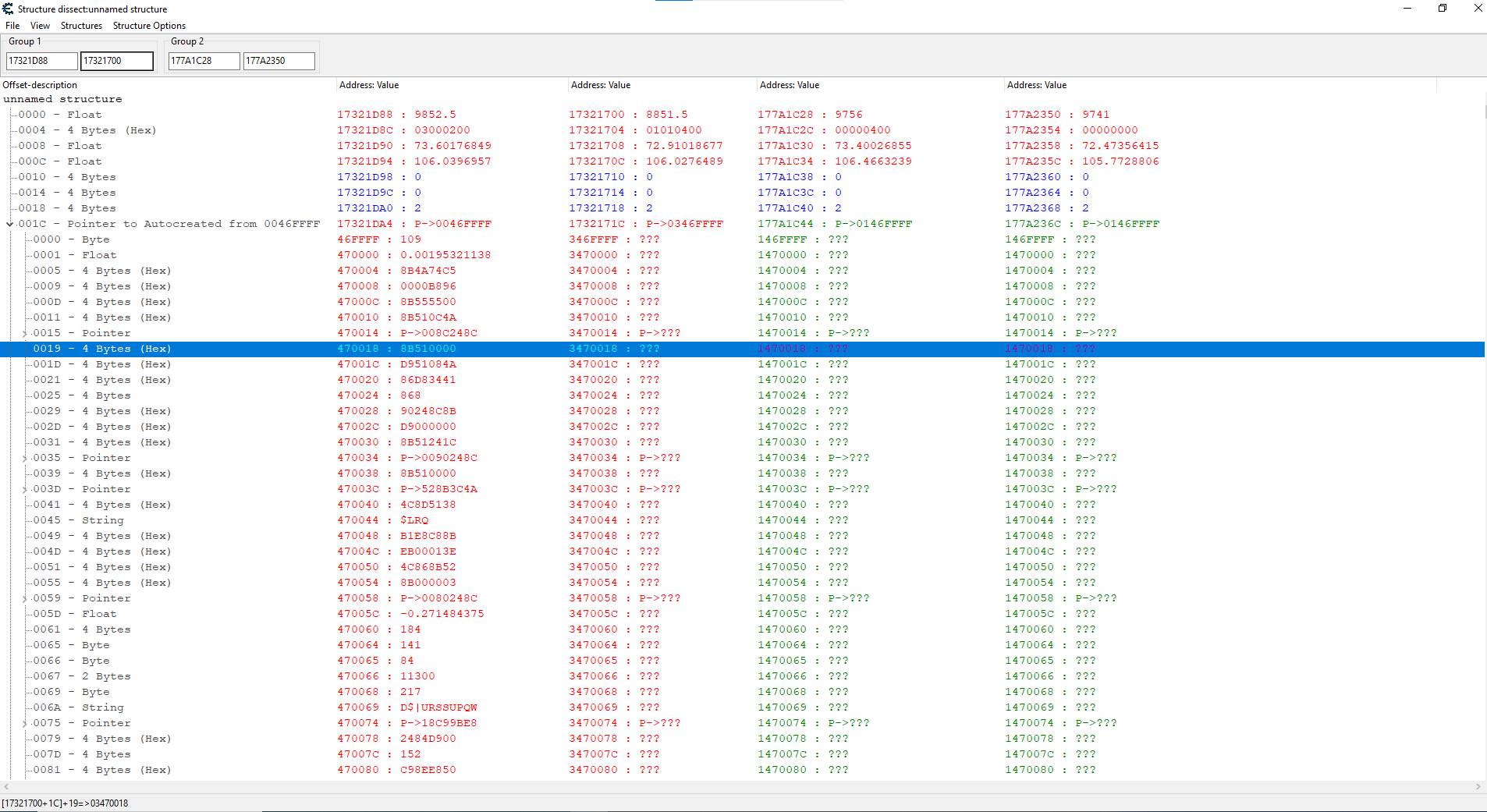1487x812 pixels.
Task: Focus the Group 1 address field 17321D88
Action: 42,61
